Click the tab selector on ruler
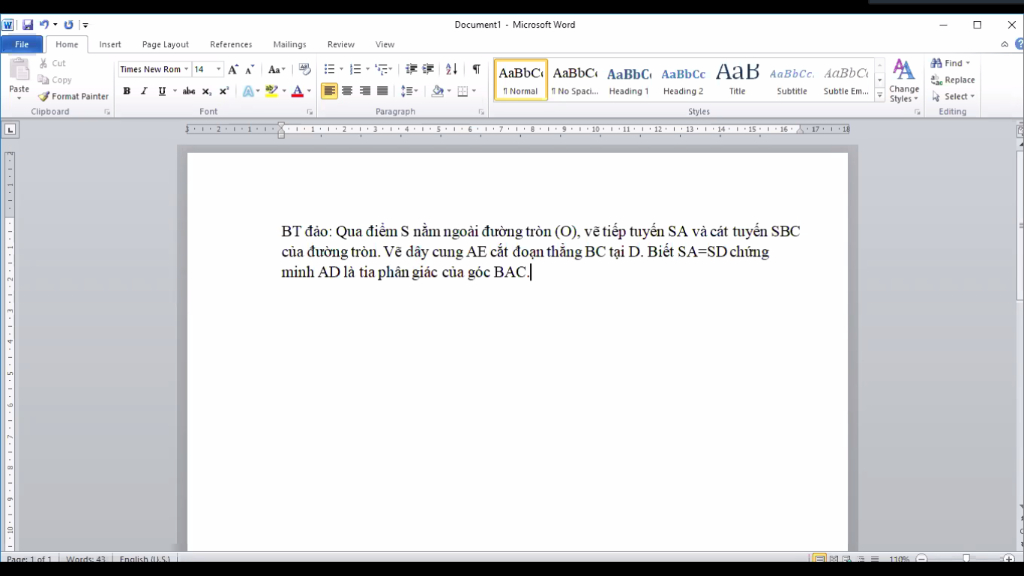Screen dimensions: 1024x576 tap(10, 130)
